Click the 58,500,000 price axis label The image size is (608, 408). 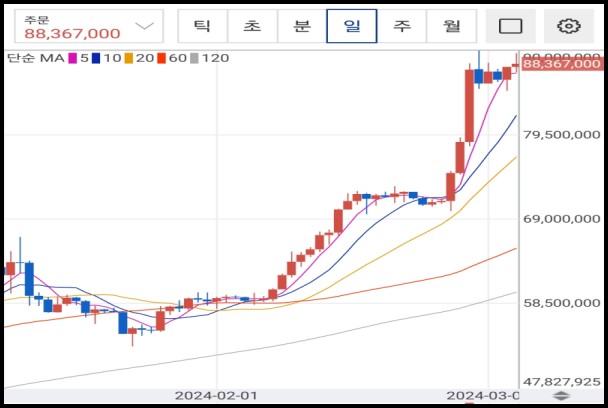(x=562, y=303)
